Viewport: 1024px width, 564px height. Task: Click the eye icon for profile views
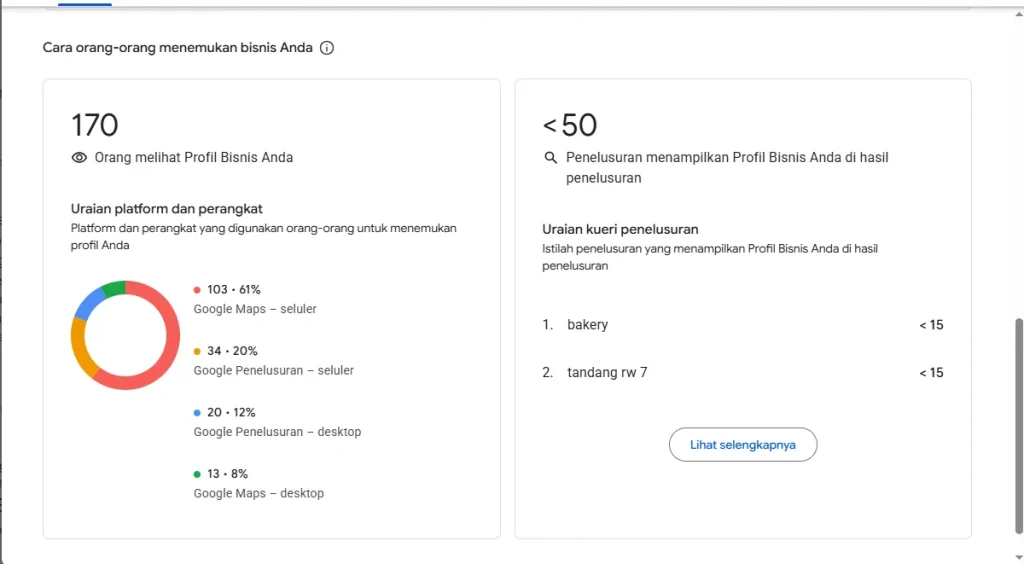79,157
